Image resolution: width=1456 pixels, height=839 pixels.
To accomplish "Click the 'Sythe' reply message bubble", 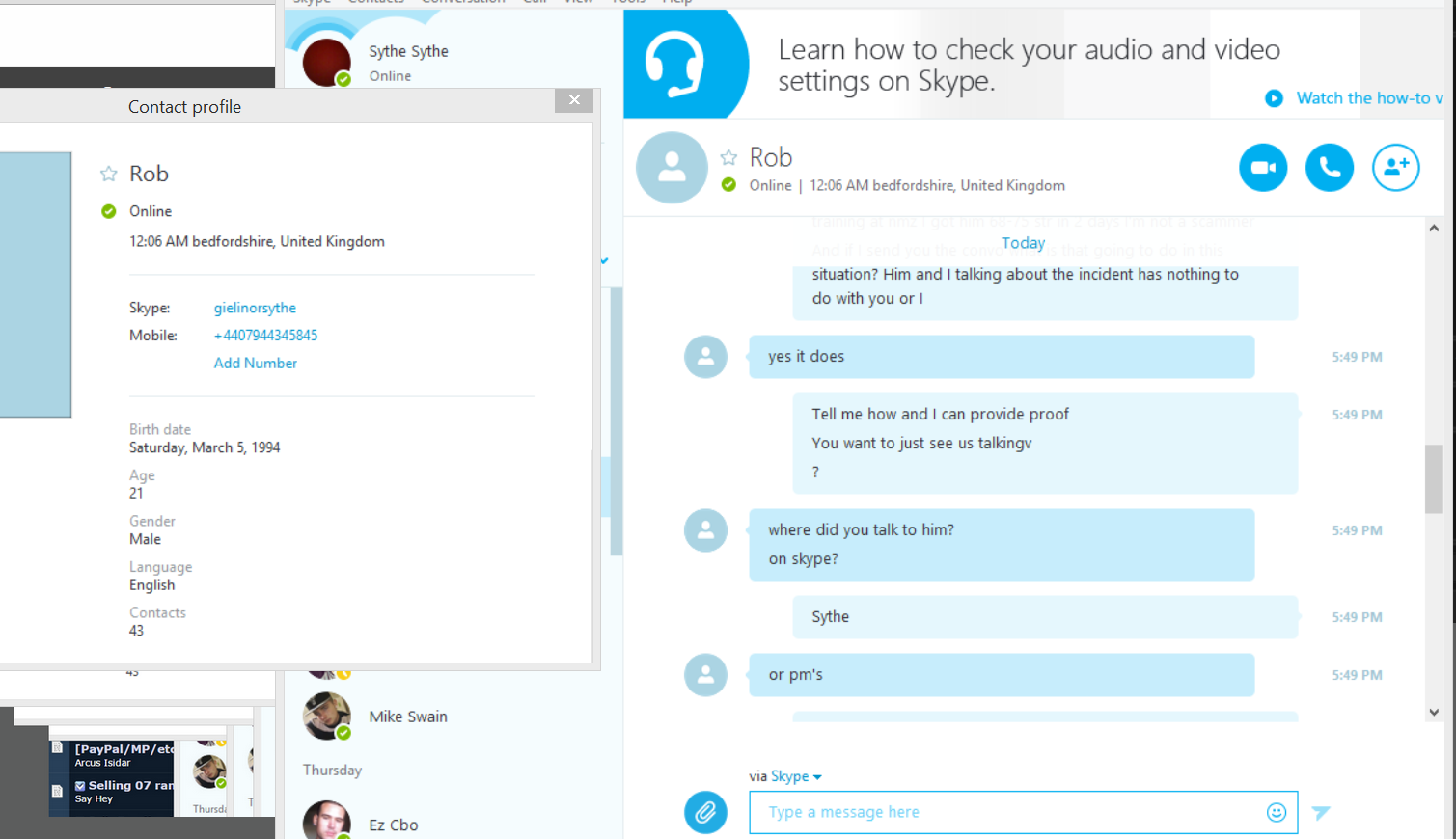I will tap(1045, 617).
